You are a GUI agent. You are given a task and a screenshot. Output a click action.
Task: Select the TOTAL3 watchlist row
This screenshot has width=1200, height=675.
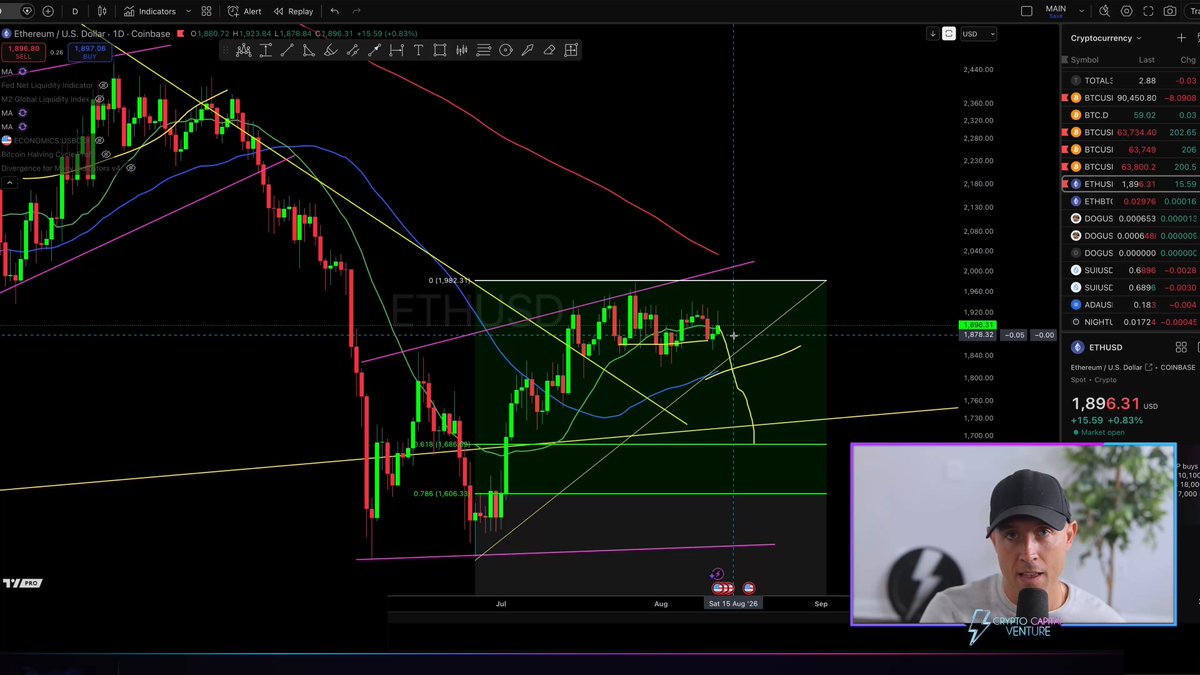coord(1130,80)
